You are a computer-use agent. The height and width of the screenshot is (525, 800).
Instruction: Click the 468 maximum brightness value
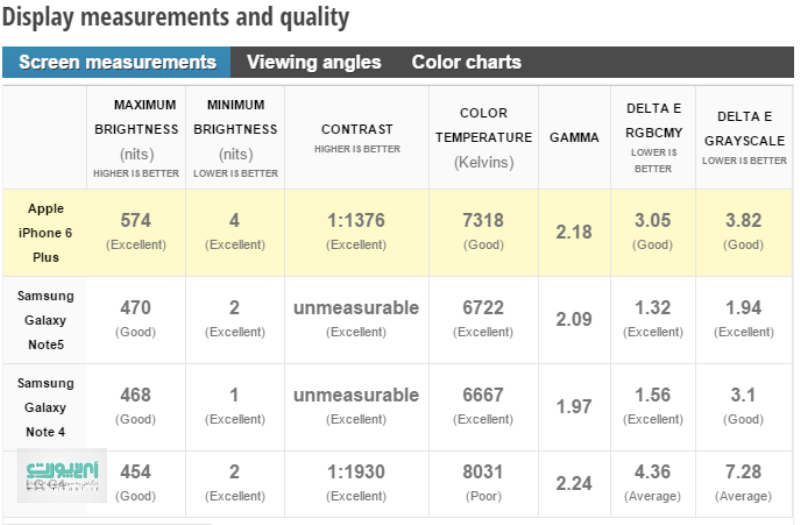coord(136,395)
